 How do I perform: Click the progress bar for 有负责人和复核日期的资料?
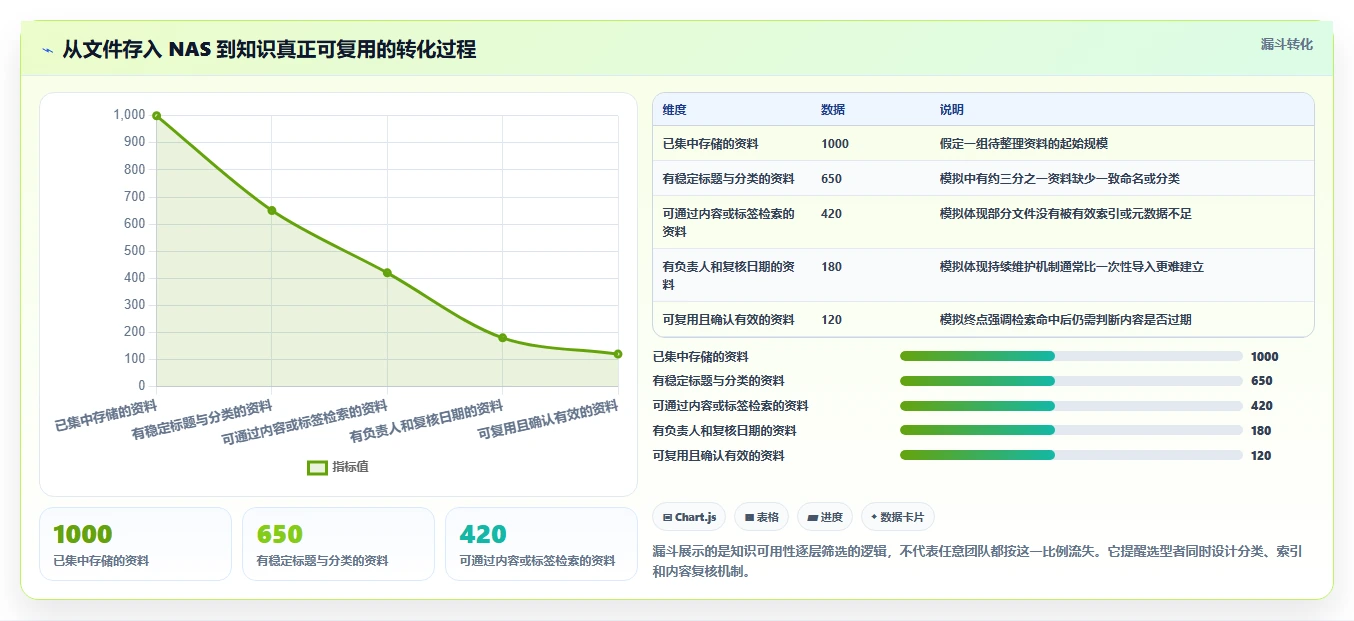(1071, 430)
